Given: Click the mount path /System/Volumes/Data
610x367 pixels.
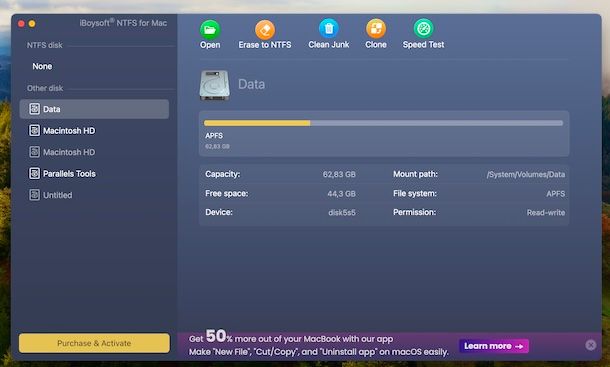Looking at the screenshot, I should click(x=526, y=174).
